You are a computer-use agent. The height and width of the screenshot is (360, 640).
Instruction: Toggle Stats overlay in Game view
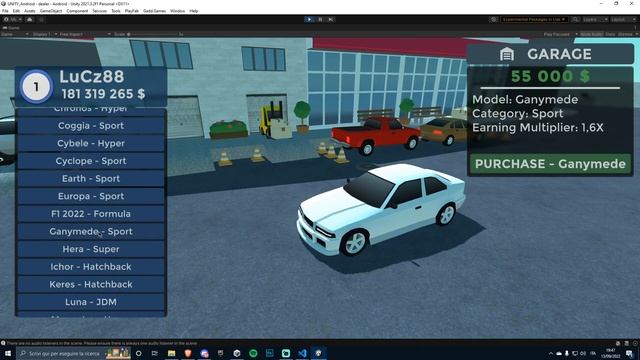point(610,34)
